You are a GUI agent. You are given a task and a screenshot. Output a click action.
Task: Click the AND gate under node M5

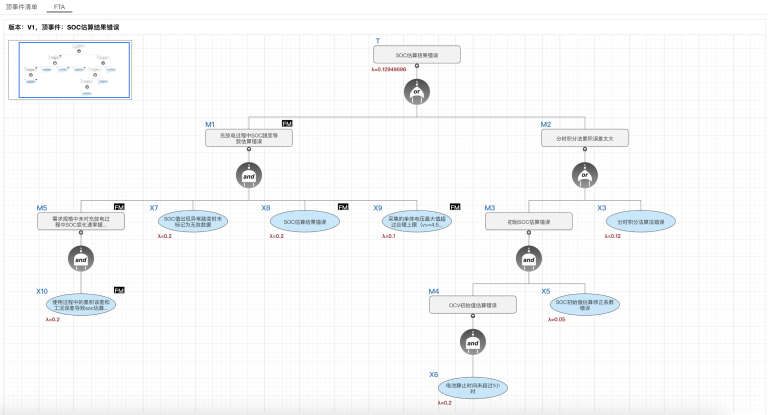tap(81, 259)
